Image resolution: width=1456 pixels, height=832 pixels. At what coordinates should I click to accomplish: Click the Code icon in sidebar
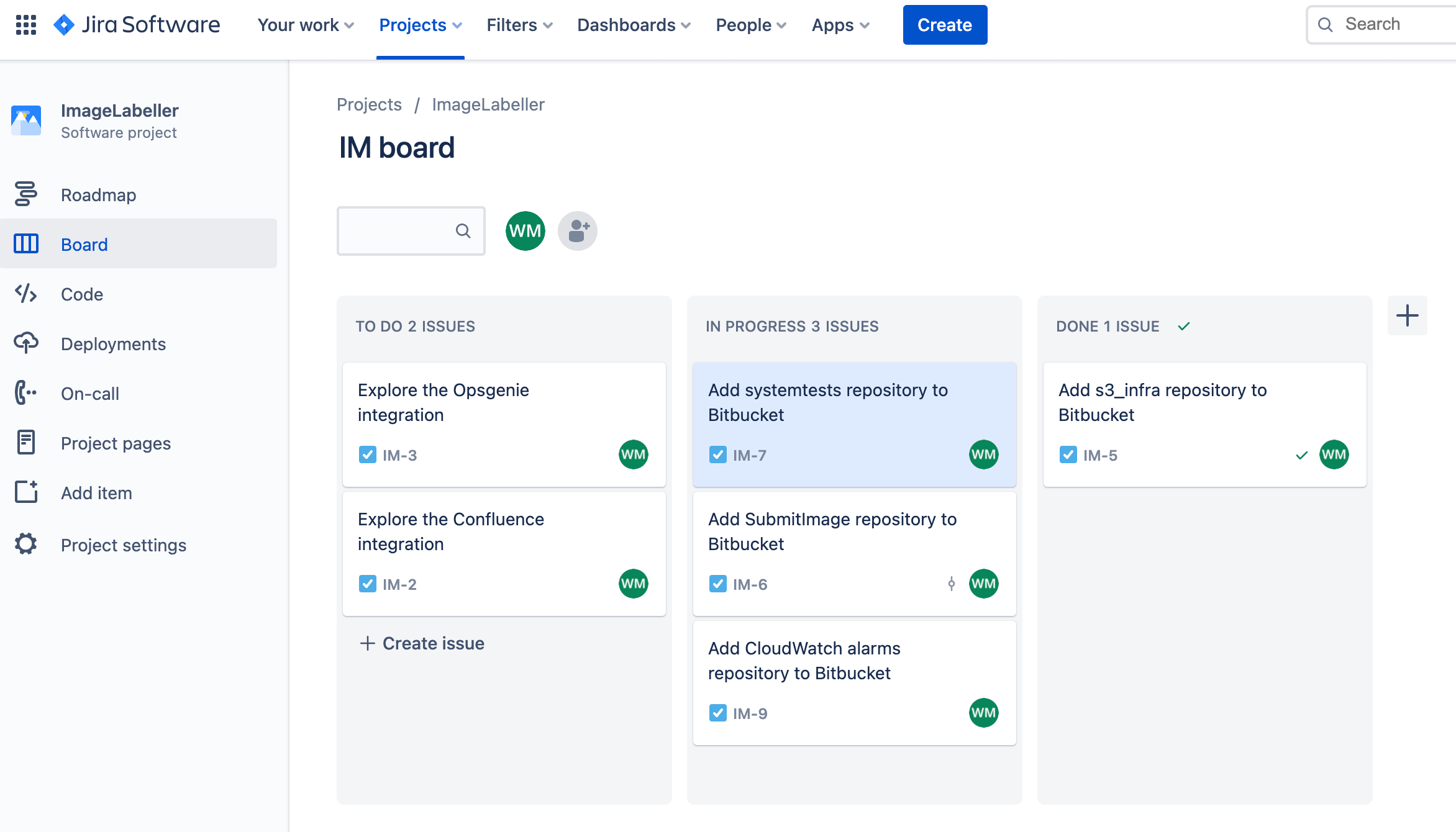[26, 294]
